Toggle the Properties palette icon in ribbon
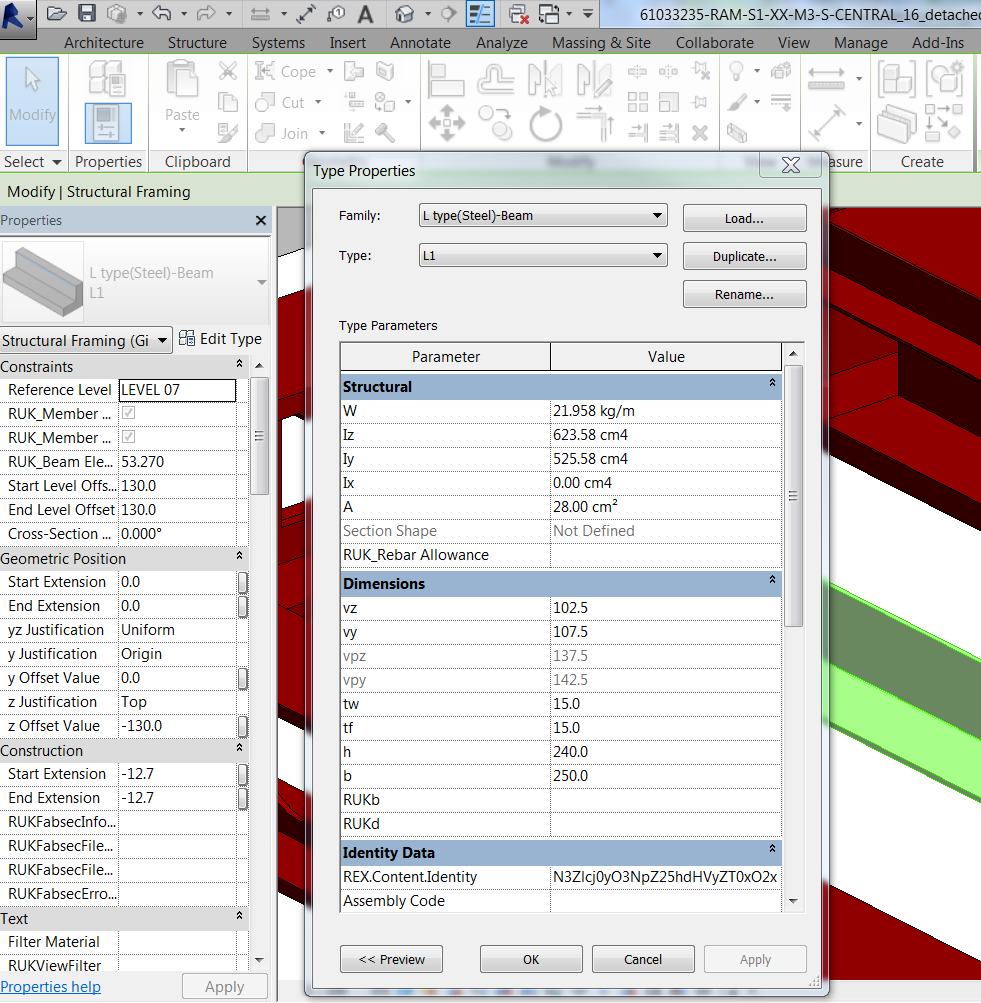The height and width of the screenshot is (1003, 981). (x=108, y=123)
